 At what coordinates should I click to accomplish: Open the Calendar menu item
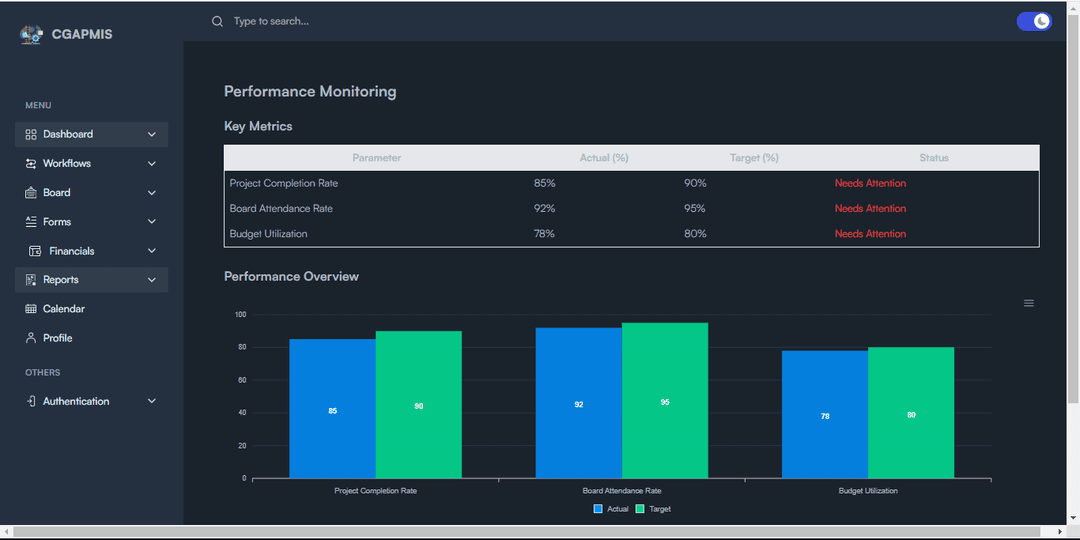63,309
